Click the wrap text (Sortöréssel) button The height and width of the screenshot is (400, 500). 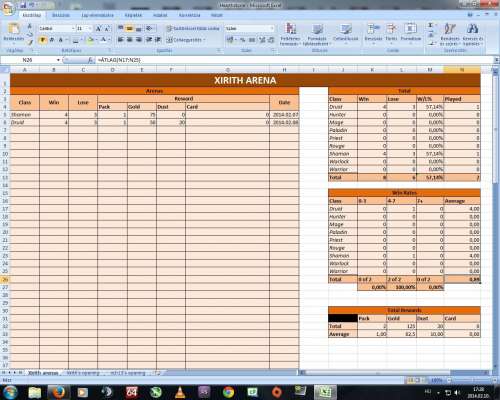[x=193, y=29]
